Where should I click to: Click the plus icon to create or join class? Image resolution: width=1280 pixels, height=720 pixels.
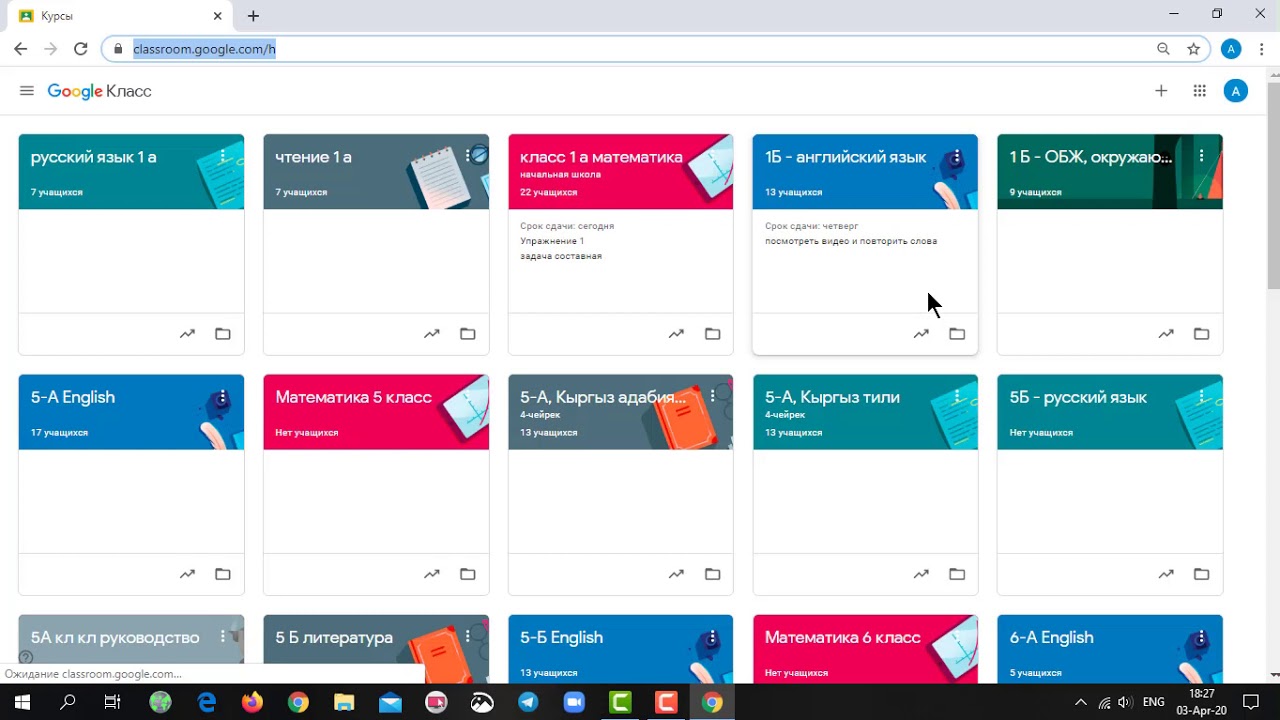[x=1161, y=91]
